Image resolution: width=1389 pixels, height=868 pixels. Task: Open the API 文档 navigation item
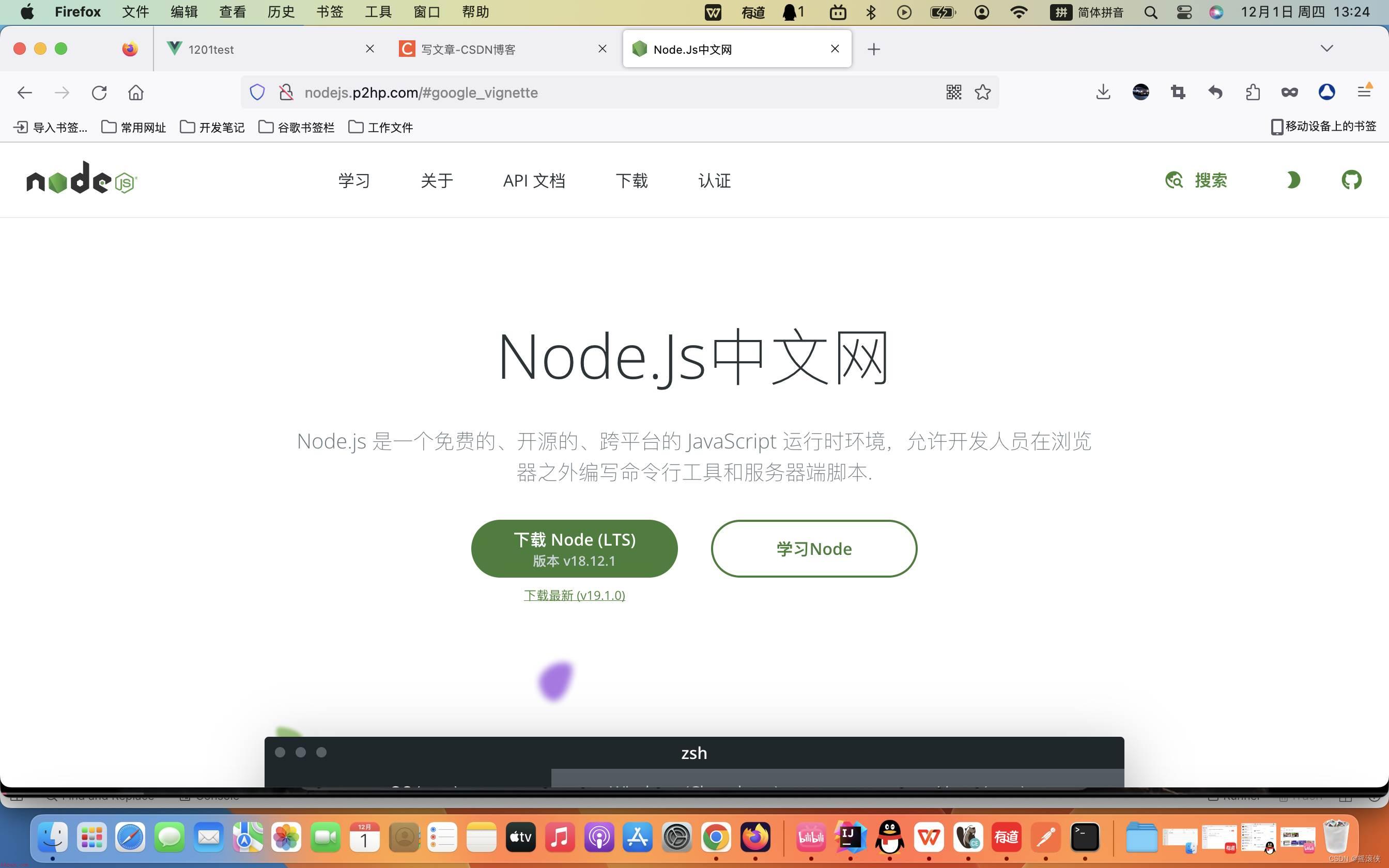click(x=534, y=181)
